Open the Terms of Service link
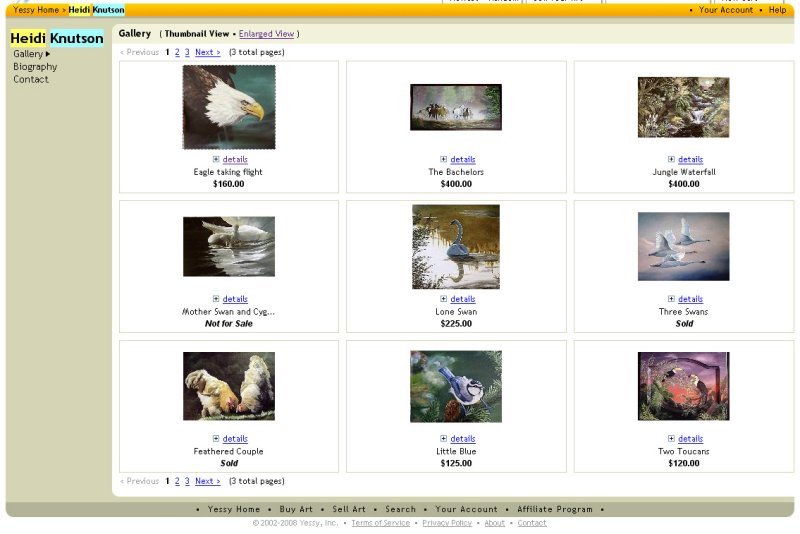The width and height of the screenshot is (800, 534). (381, 523)
